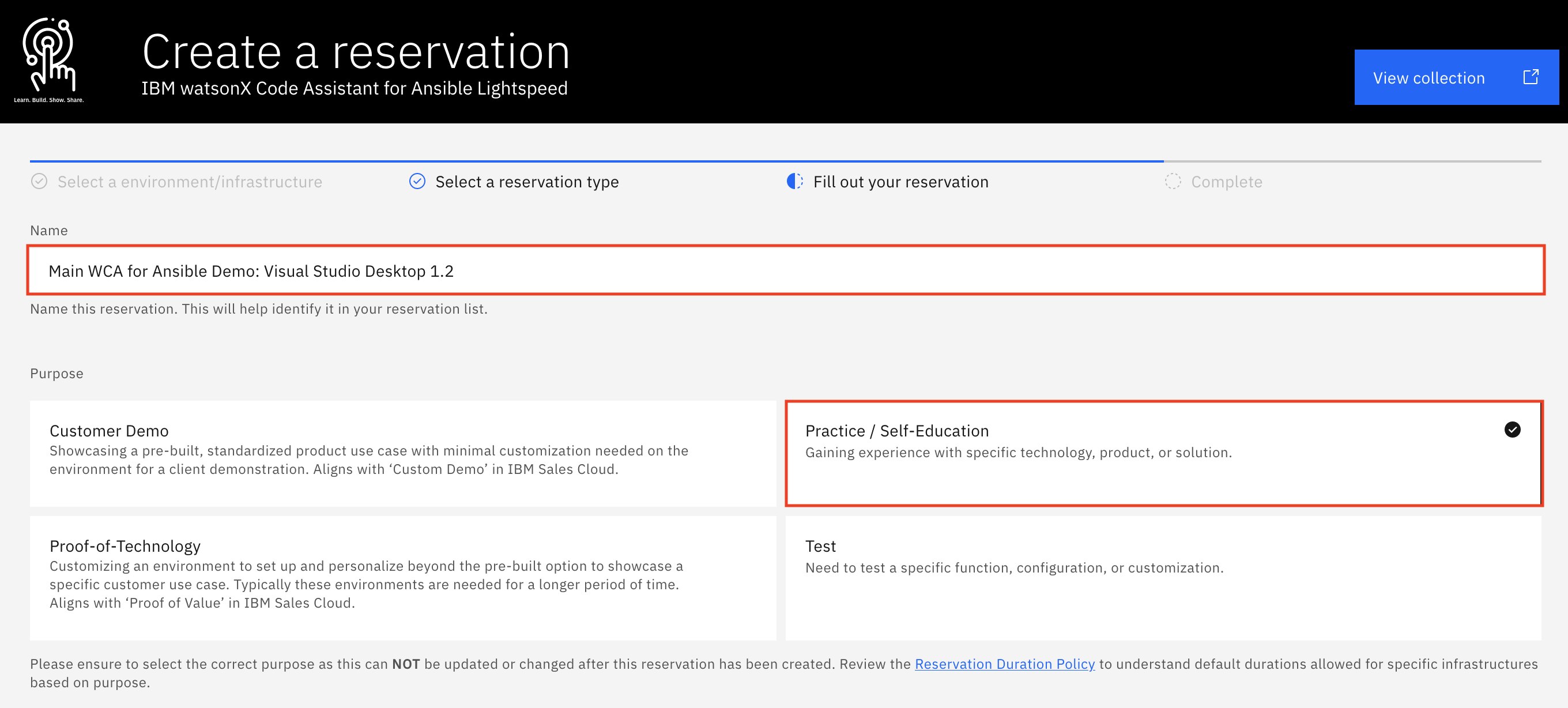Click in the reservation Name text field
The width and height of the screenshot is (1568, 708).
click(785, 271)
